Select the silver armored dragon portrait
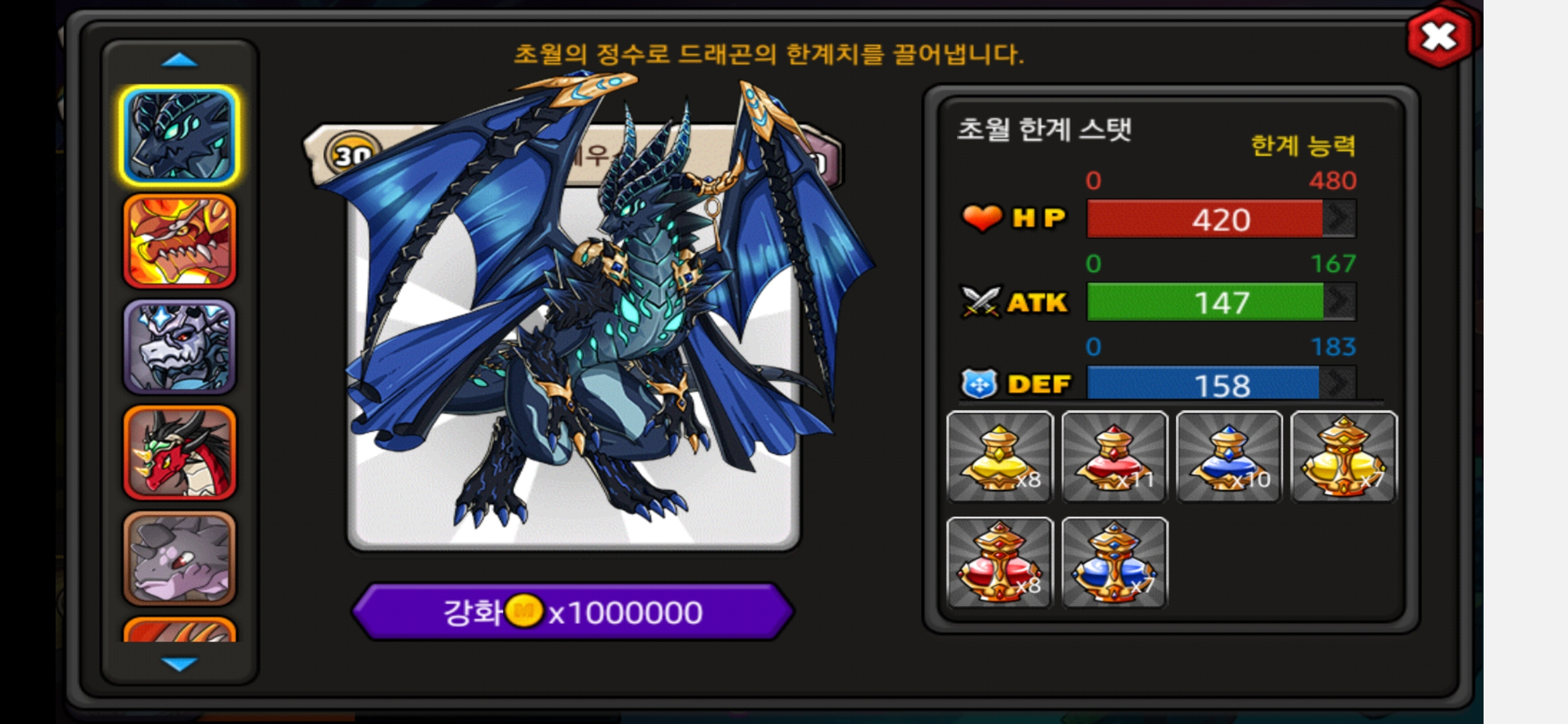Viewport: 1568px width, 724px height. [x=180, y=347]
